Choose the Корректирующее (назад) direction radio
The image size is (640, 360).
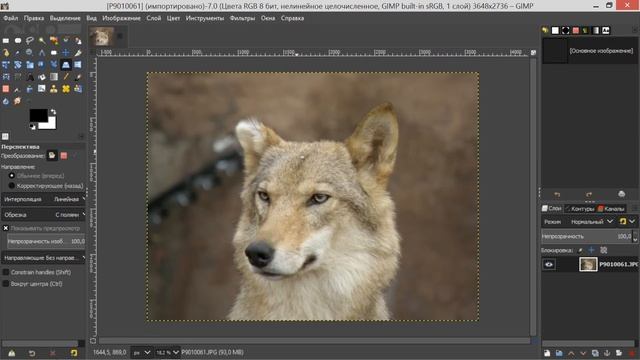[11, 186]
